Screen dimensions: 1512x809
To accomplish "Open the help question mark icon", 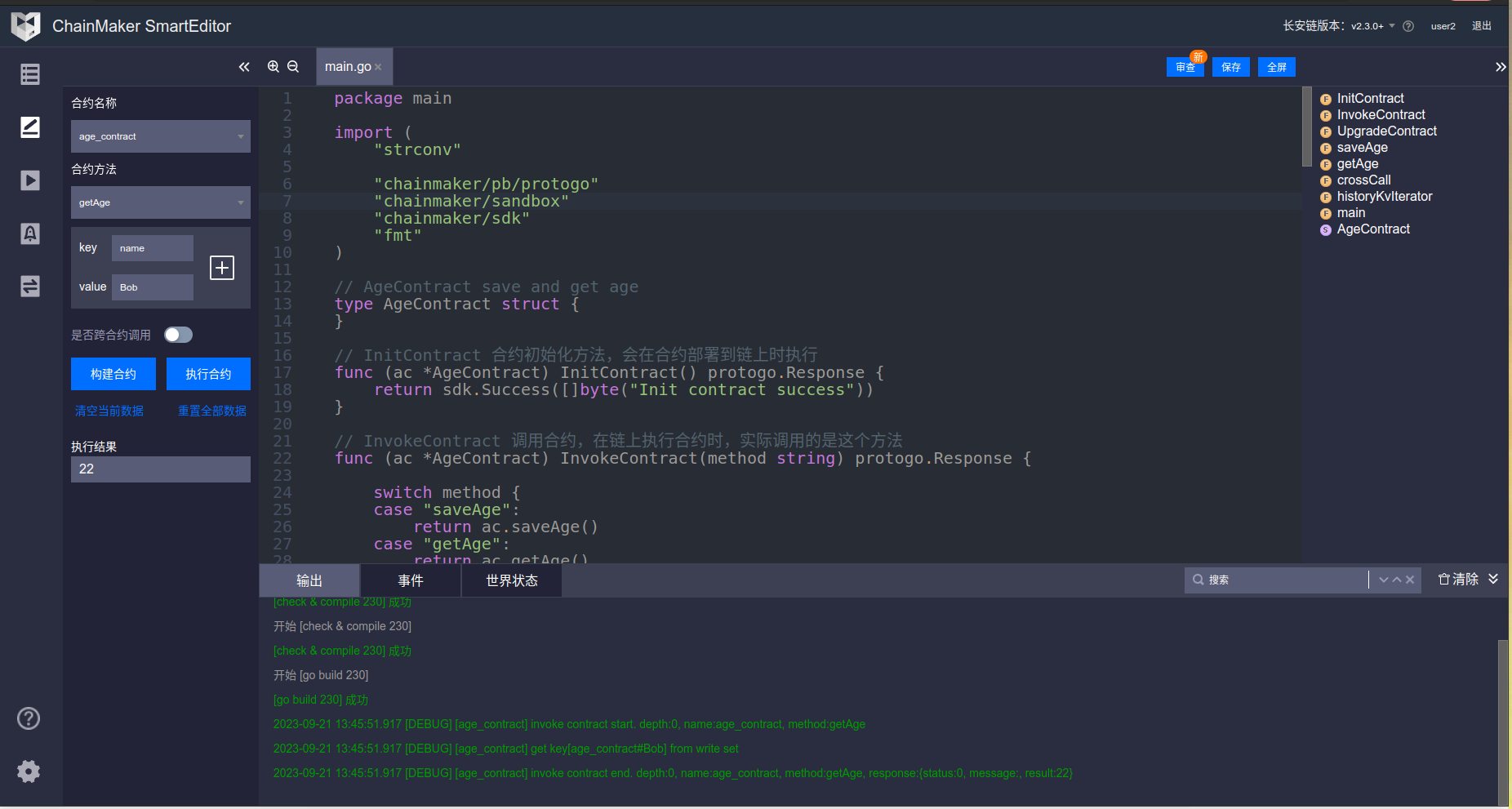I will 29,718.
